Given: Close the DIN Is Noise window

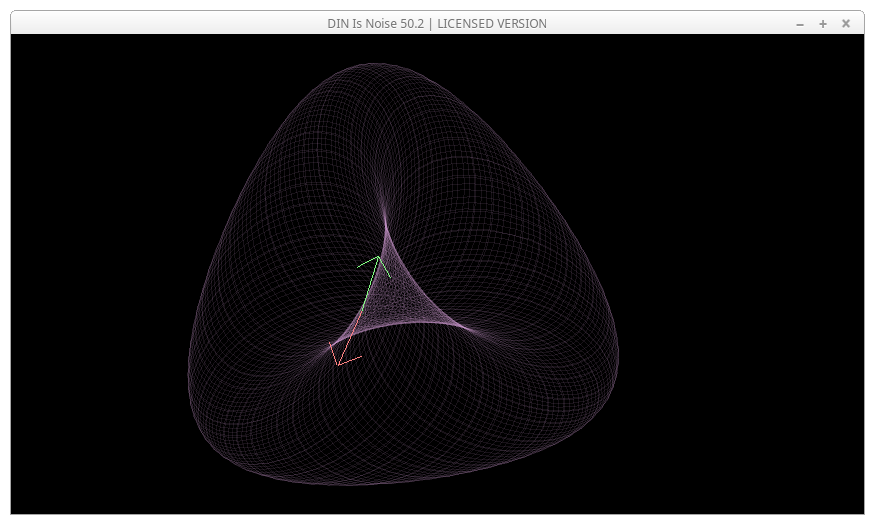Looking at the screenshot, I should coord(846,23).
